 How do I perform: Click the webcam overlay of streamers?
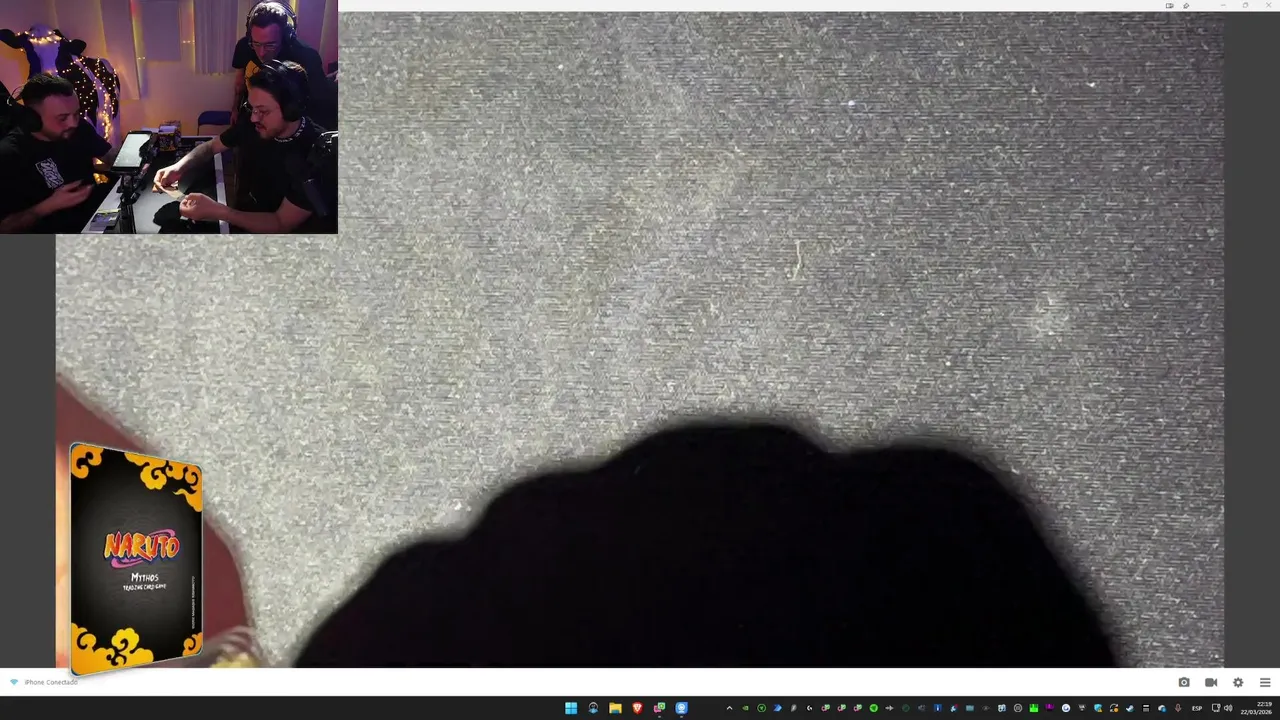[169, 117]
